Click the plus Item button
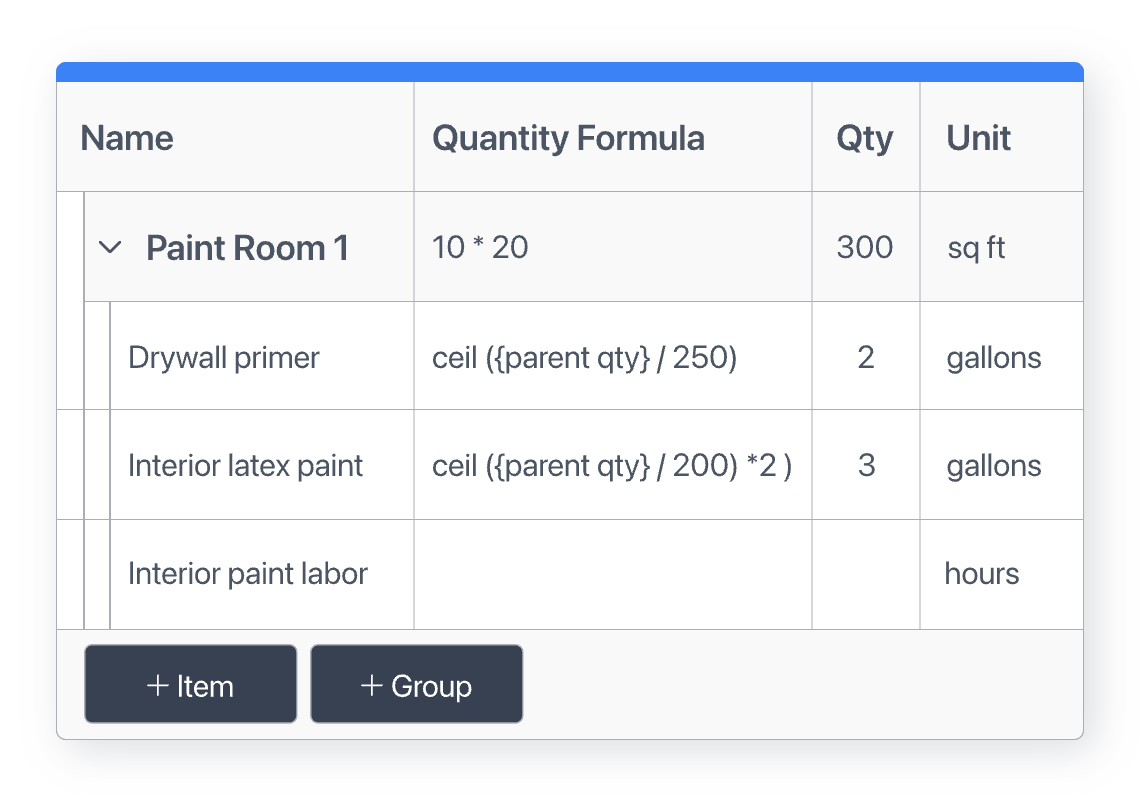This screenshot has height=802, width=1140. tap(190, 685)
